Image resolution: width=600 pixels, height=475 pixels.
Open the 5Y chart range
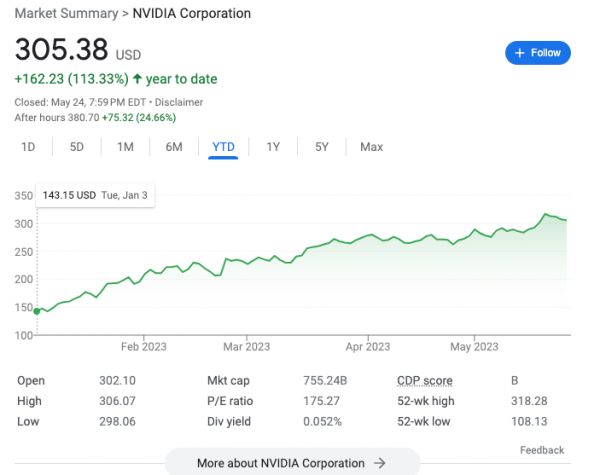(x=321, y=147)
